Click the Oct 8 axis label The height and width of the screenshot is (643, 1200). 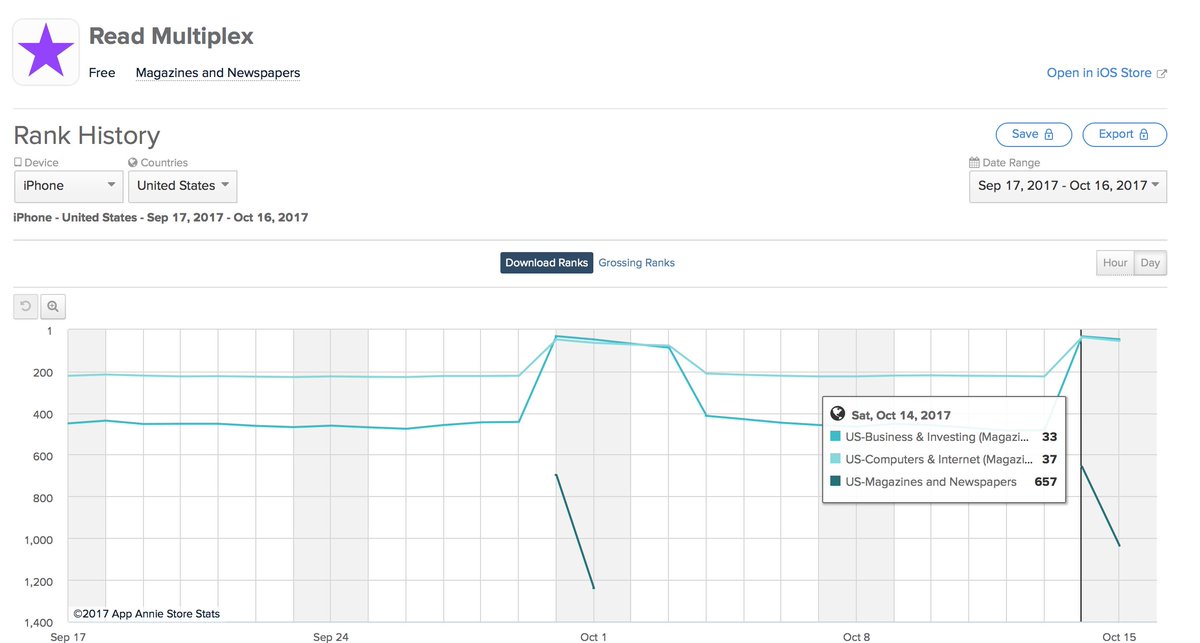click(x=856, y=636)
